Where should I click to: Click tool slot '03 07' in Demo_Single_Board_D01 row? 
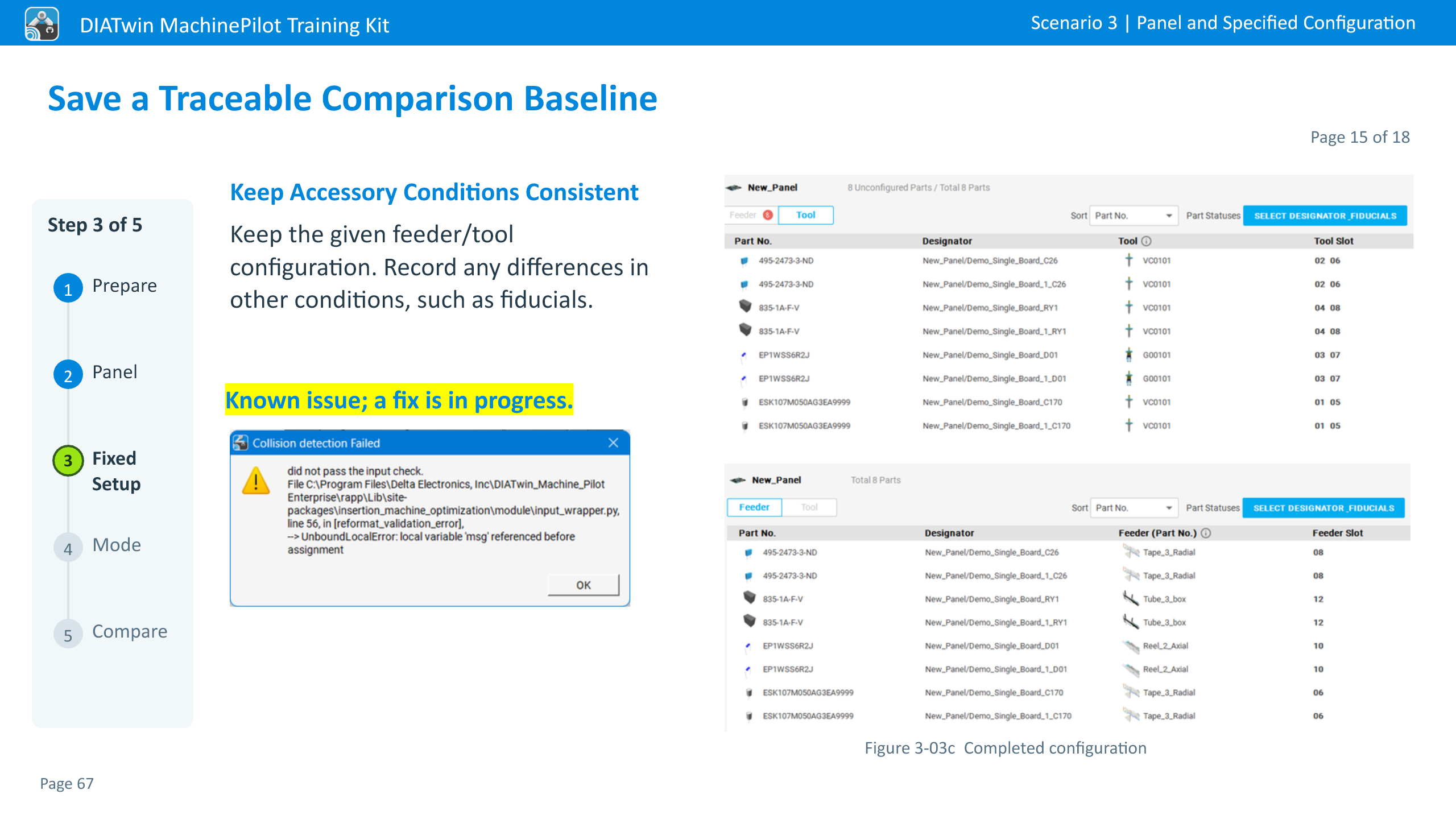(1327, 355)
